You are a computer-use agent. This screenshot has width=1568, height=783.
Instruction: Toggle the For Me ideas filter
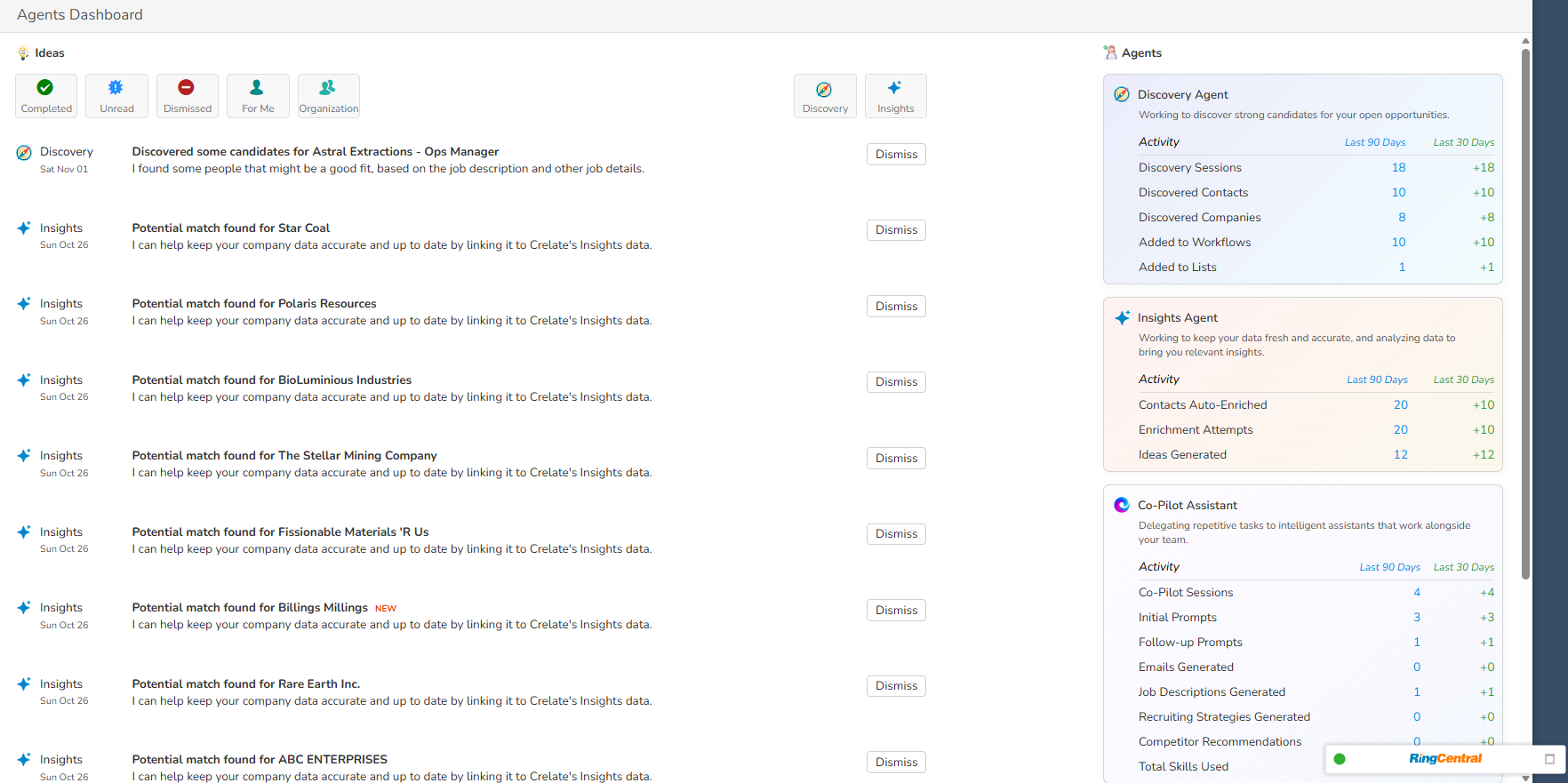pos(258,96)
